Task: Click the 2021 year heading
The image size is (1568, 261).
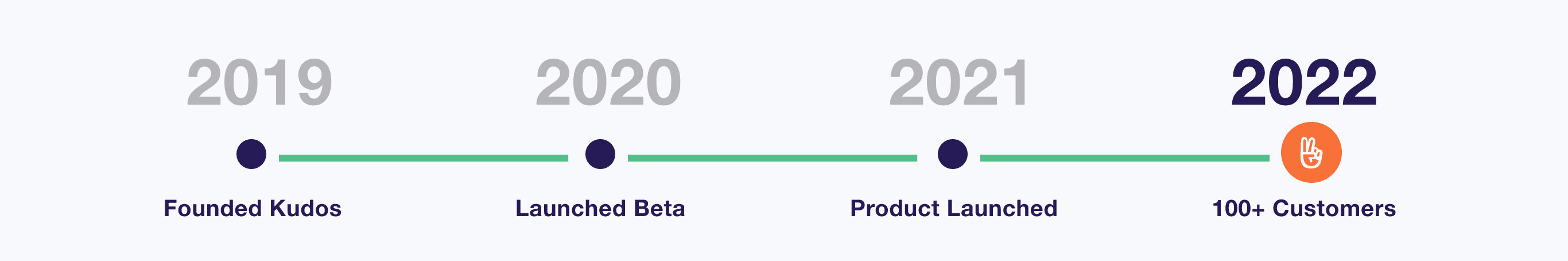Action: (x=958, y=82)
